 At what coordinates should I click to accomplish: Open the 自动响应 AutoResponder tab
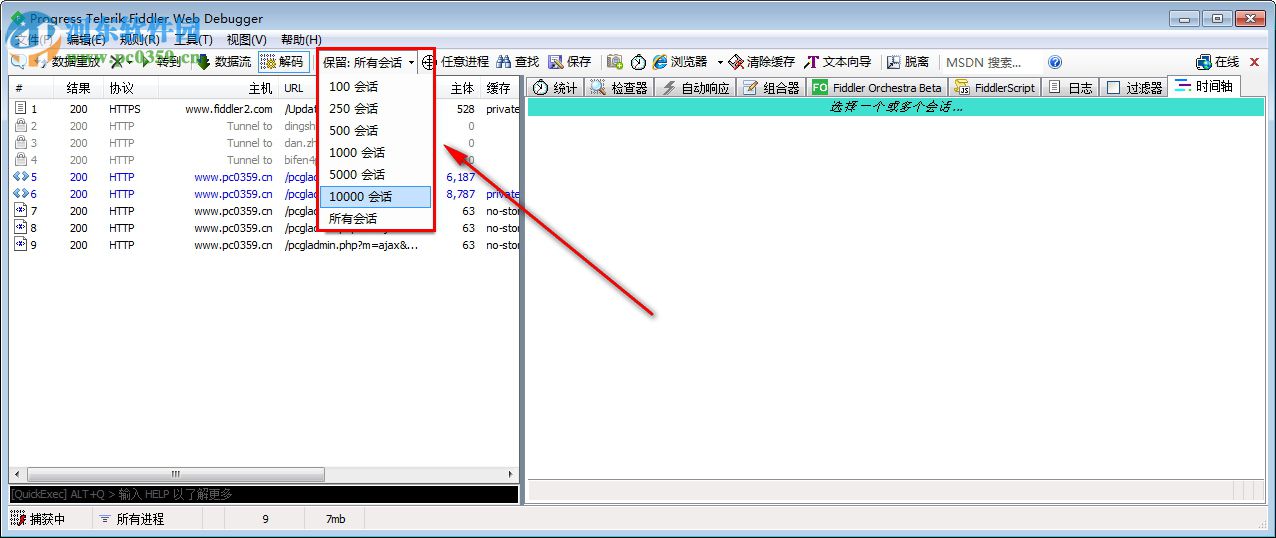pos(696,88)
